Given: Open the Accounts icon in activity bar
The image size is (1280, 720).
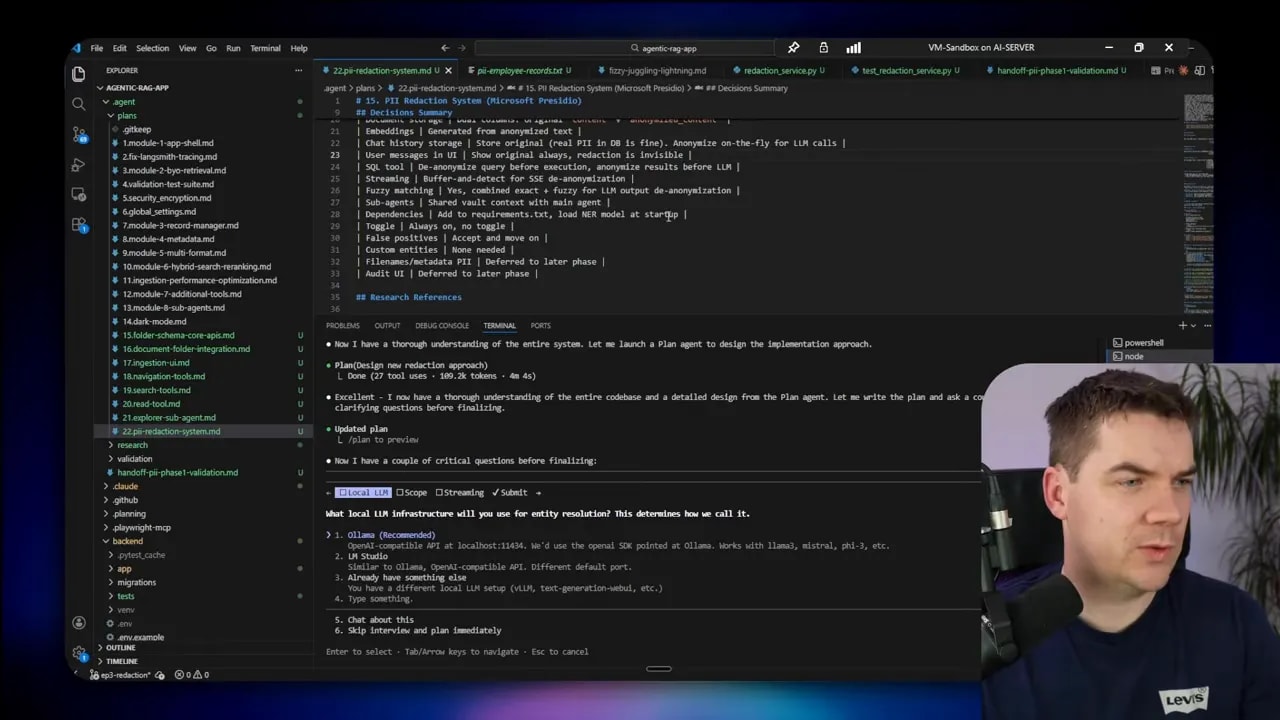Looking at the screenshot, I should tap(79, 622).
